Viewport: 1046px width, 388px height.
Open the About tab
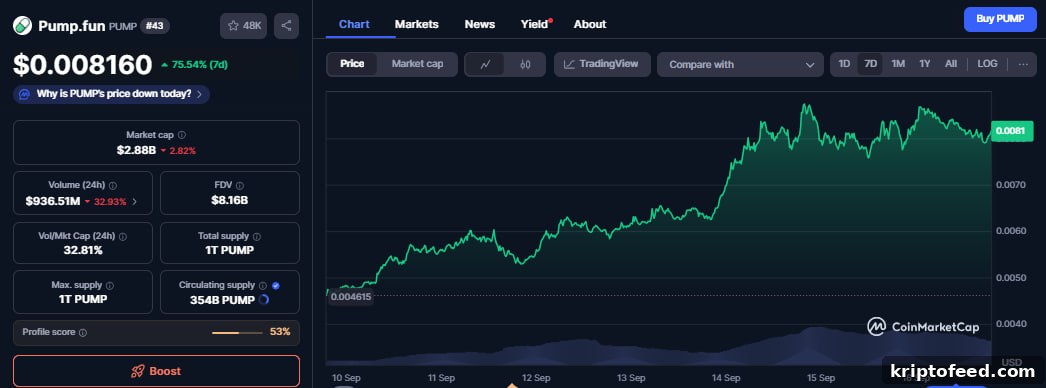(x=590, y=24)
